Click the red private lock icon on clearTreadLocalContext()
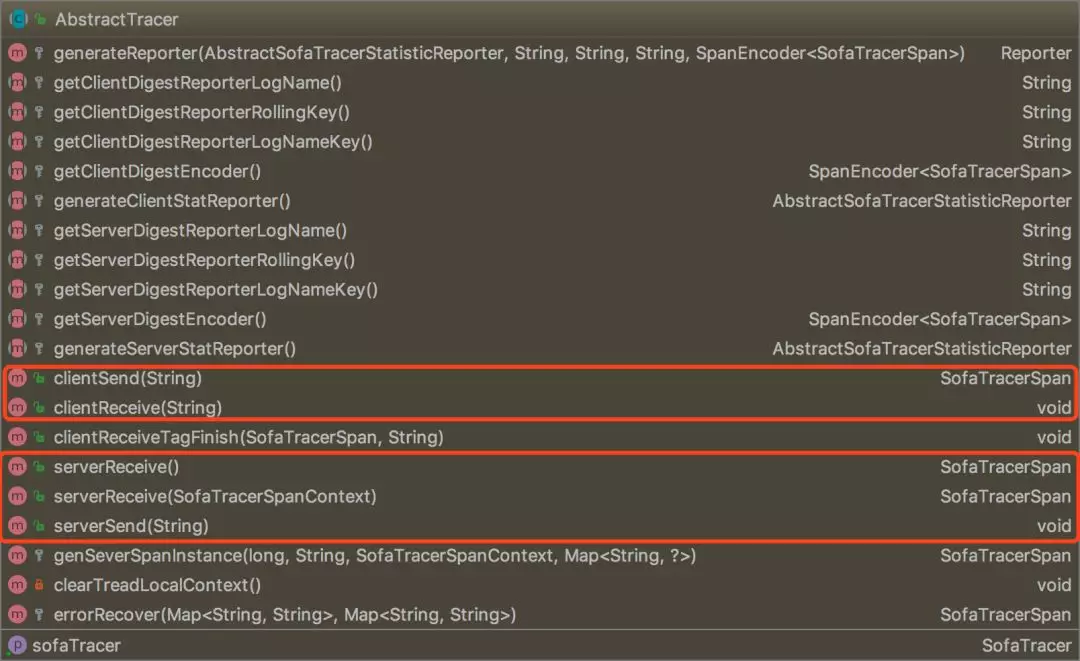This screenshot has width=1080, height=661. (39, 585)
